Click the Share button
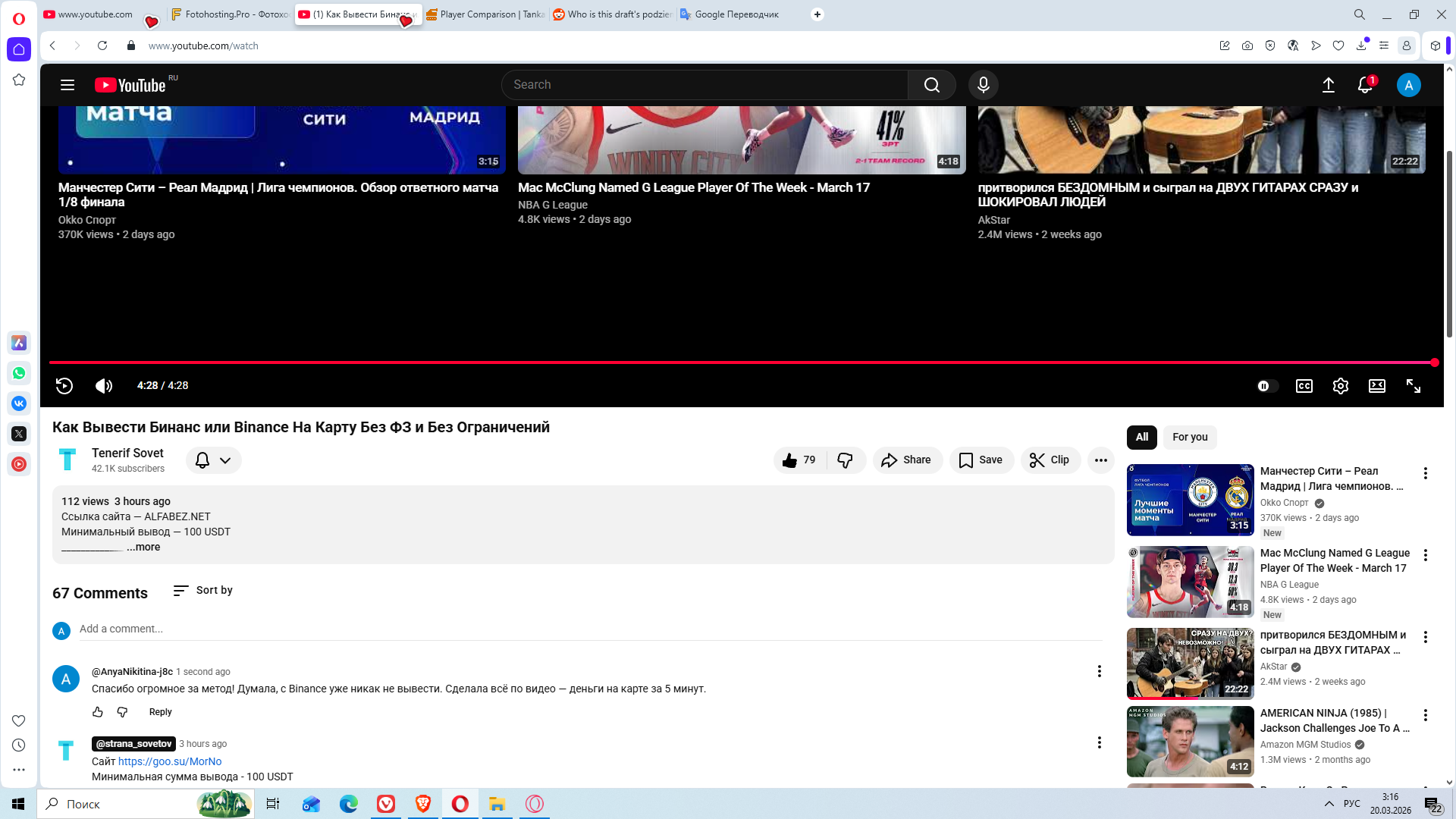 907,460
